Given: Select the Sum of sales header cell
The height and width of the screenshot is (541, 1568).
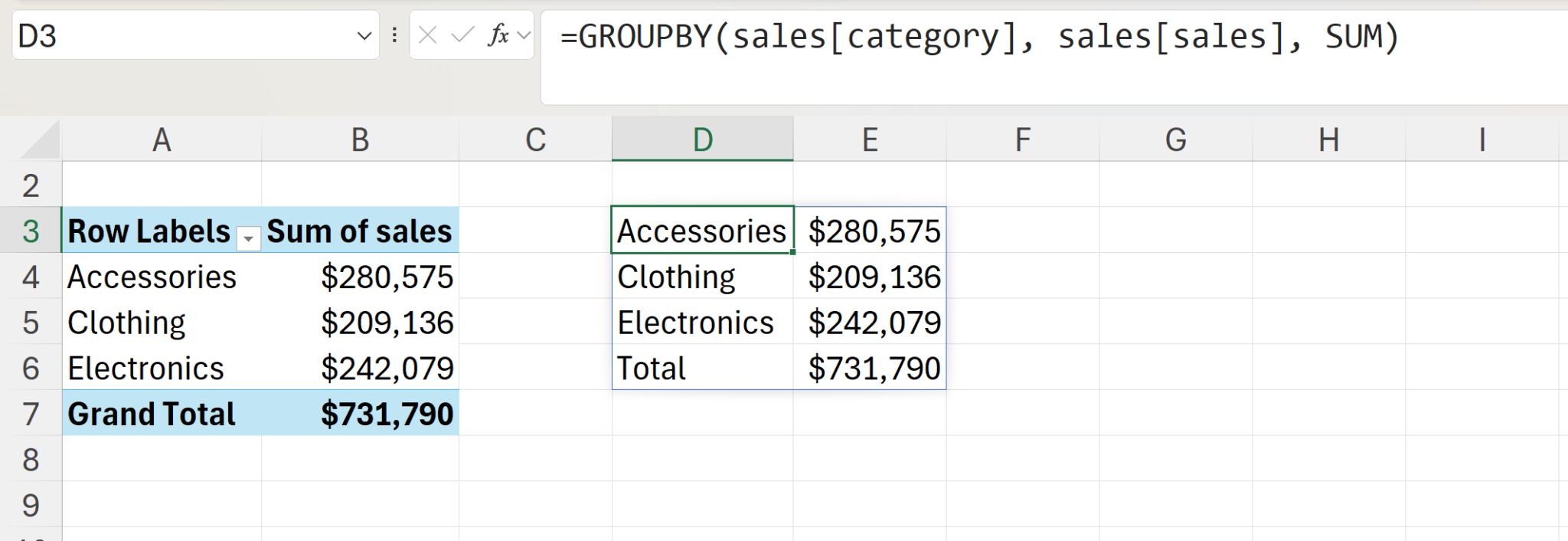Looking at the screenshot, I should [359, 231].
